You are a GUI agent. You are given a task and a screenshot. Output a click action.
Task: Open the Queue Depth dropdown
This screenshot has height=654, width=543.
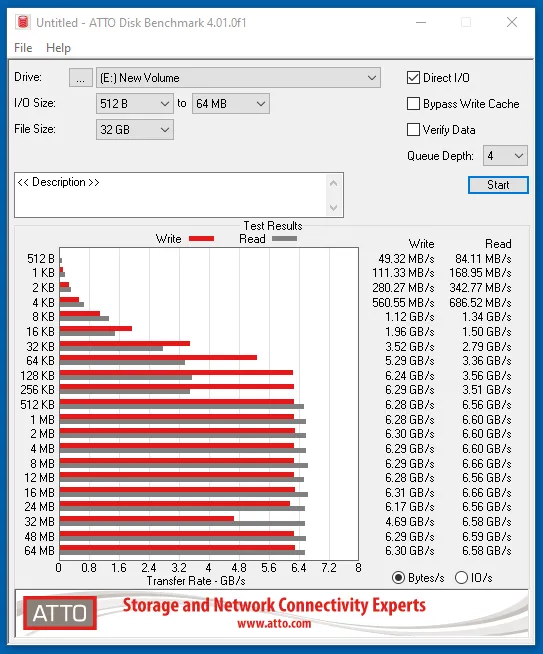click(505, 156)
